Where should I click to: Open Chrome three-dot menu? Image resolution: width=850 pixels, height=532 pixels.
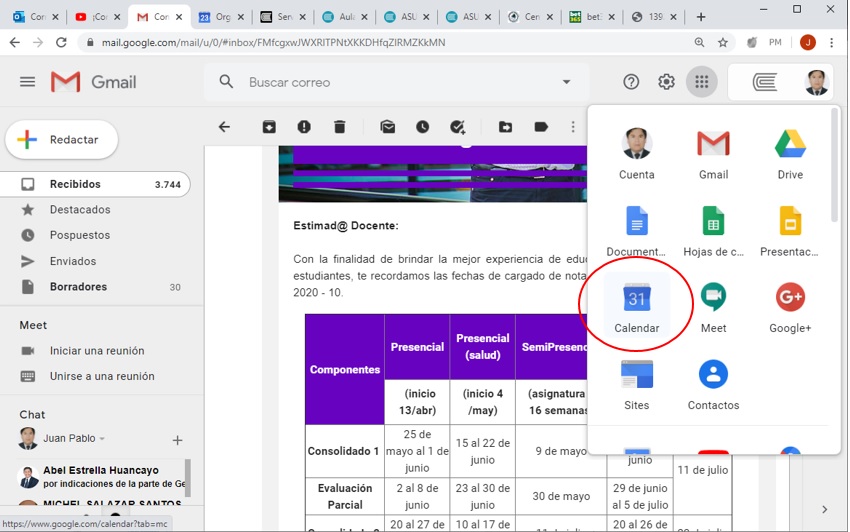[832, 42]
